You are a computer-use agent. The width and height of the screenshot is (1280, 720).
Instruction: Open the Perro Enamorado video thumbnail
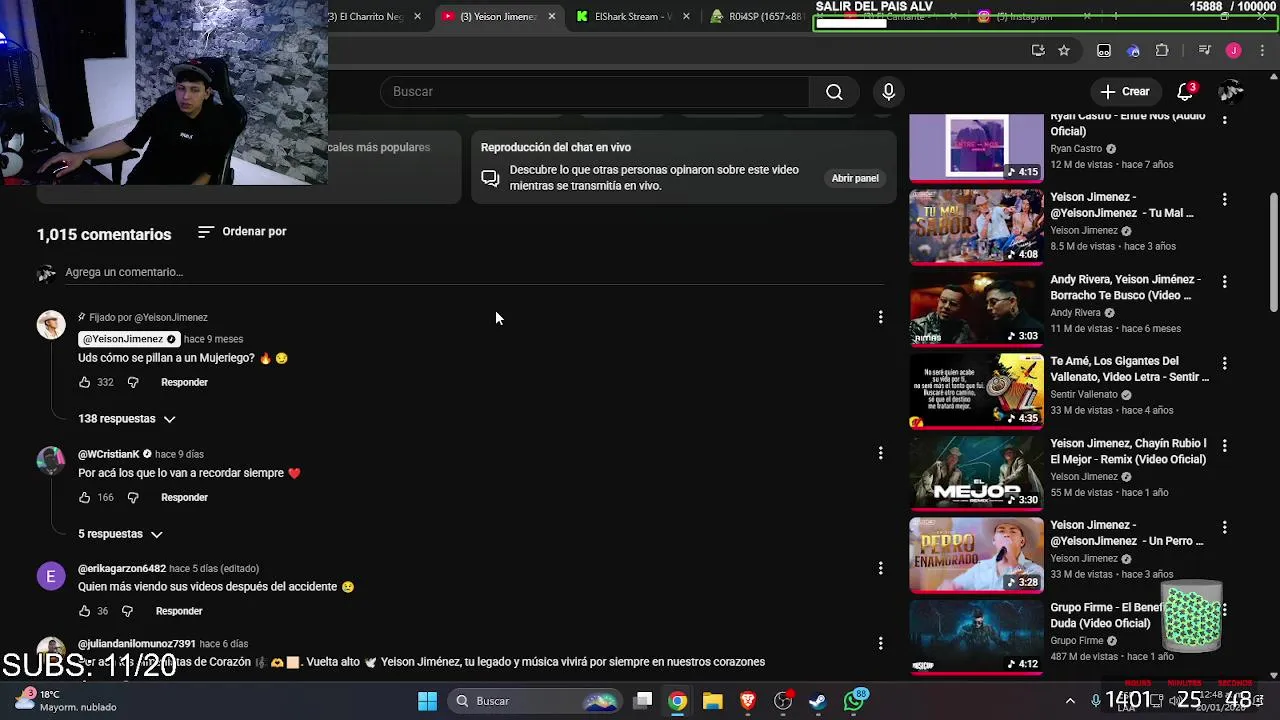coord(976,555)
